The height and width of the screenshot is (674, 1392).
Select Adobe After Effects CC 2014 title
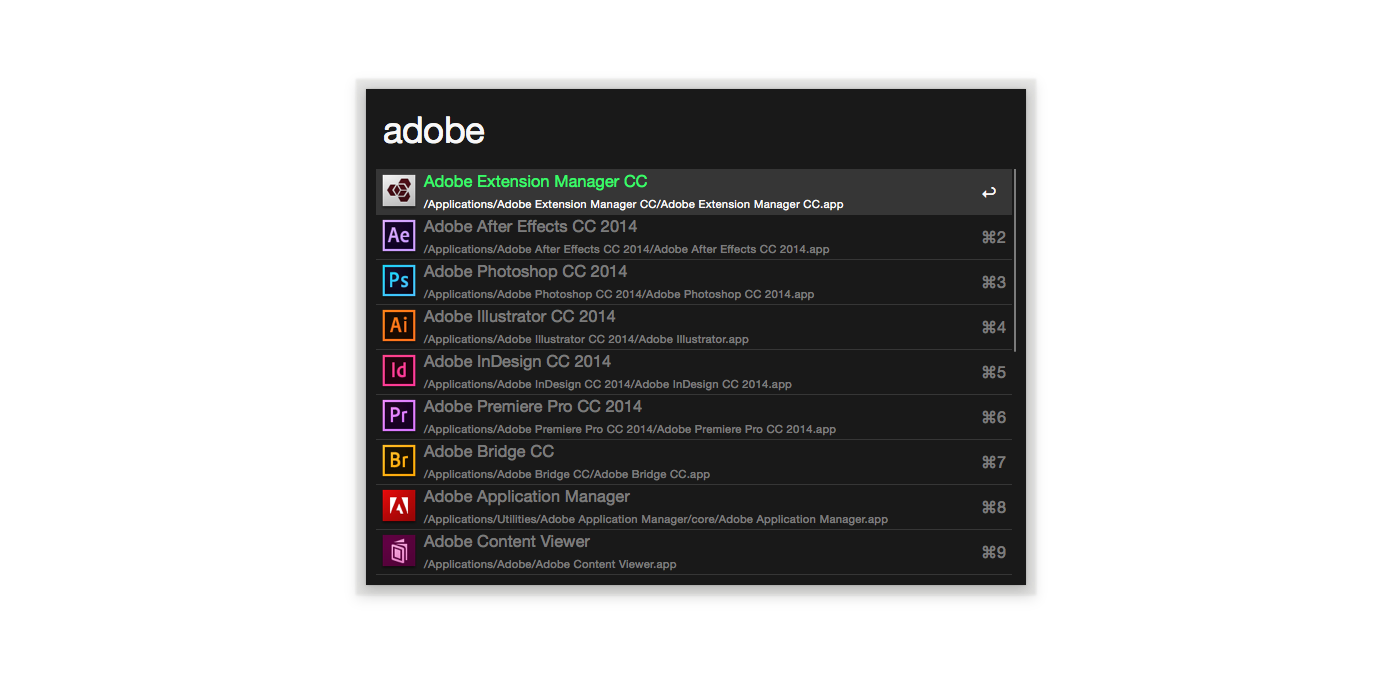coord(530,227)
